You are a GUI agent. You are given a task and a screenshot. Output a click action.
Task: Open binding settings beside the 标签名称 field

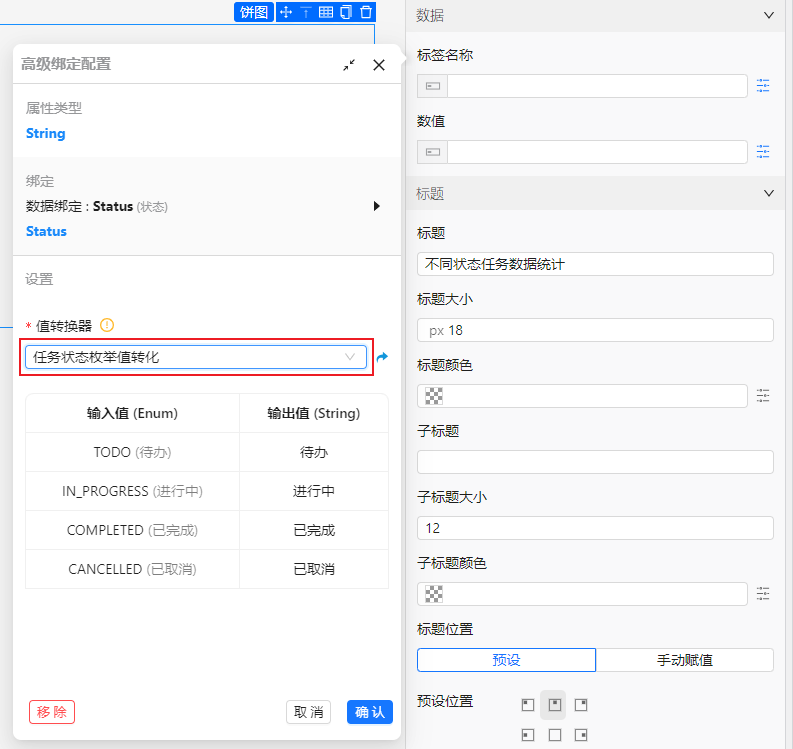coord(763,86)
